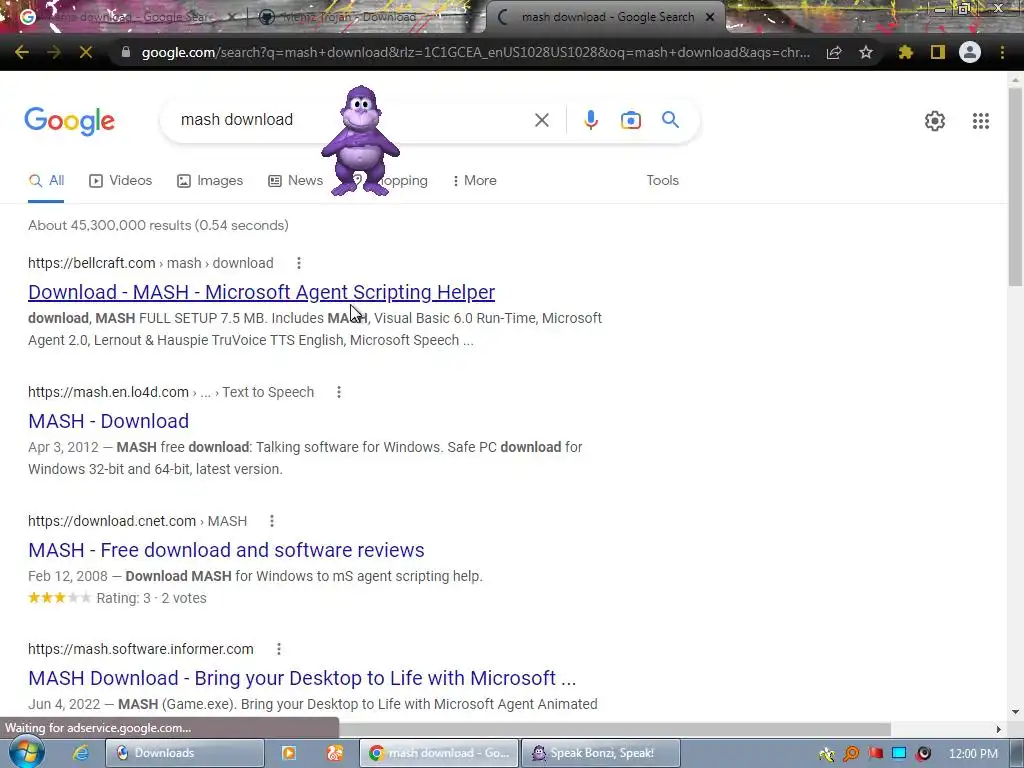Click the https://bellcraft.com URL breadcrumb

point(91,263)
